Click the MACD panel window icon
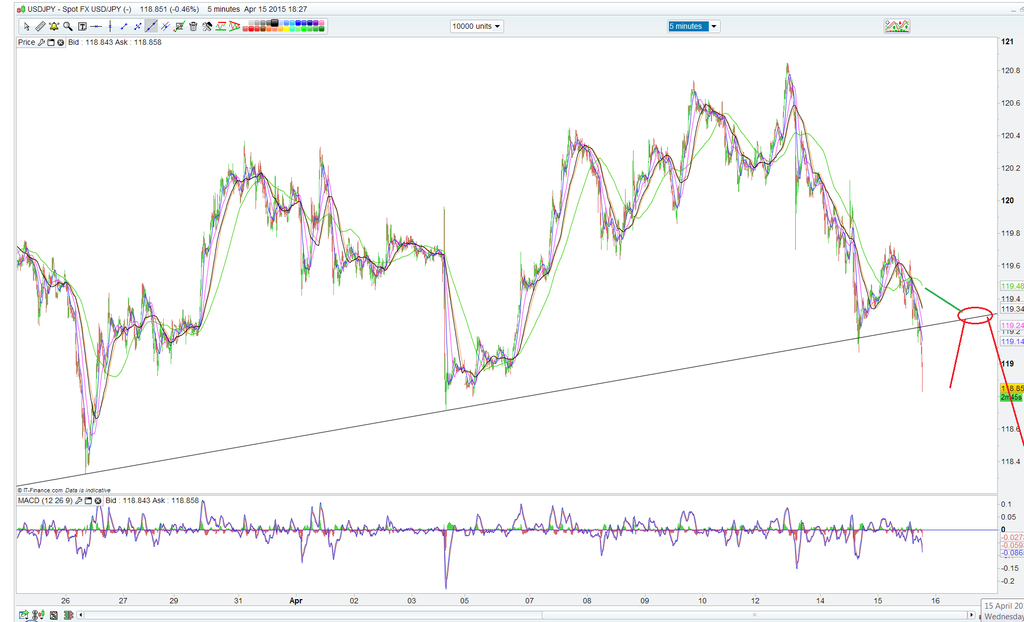The image size is (1024, 622). [88, 500]
